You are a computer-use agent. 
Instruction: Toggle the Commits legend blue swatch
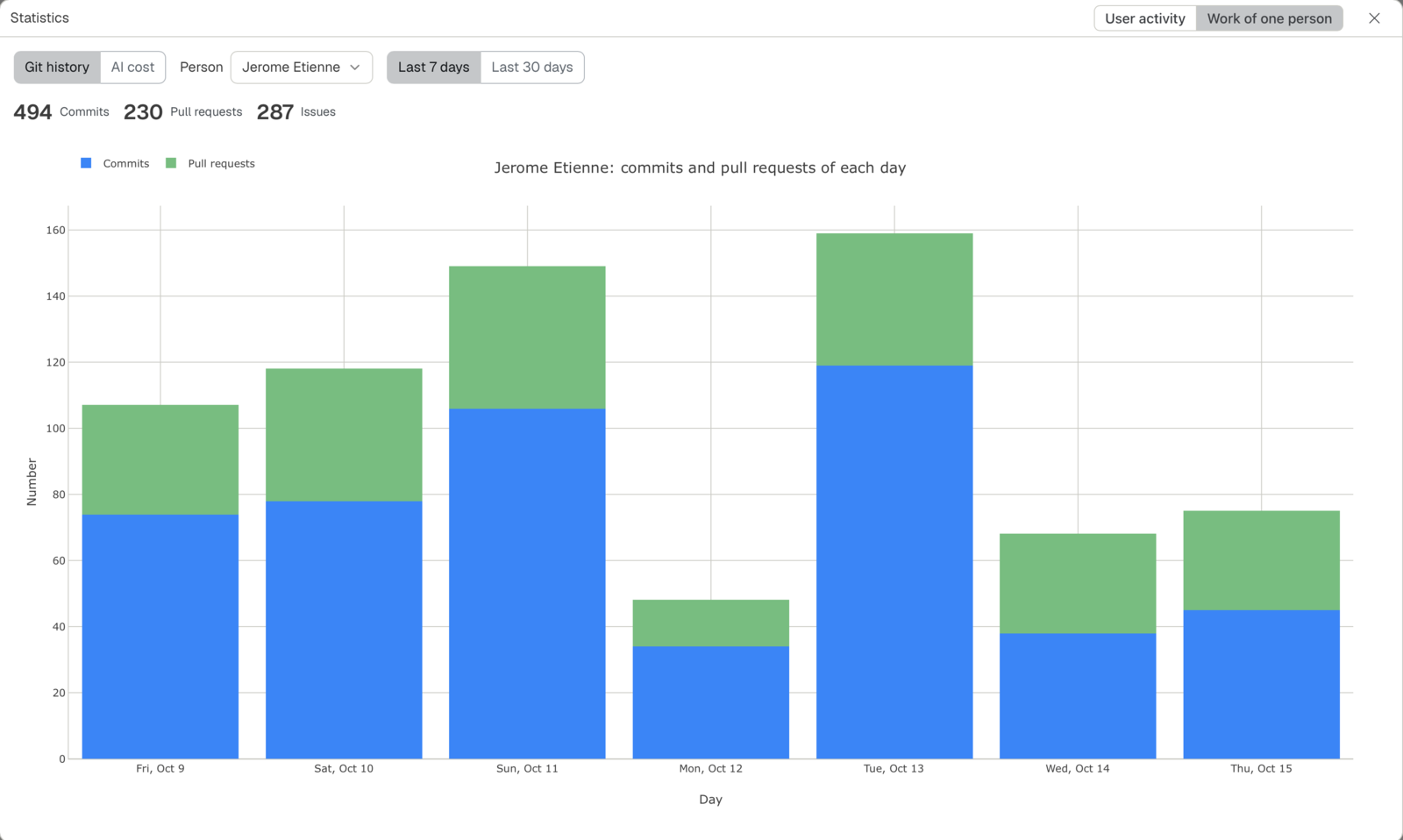pyautogui.click(x=86, y=163)
